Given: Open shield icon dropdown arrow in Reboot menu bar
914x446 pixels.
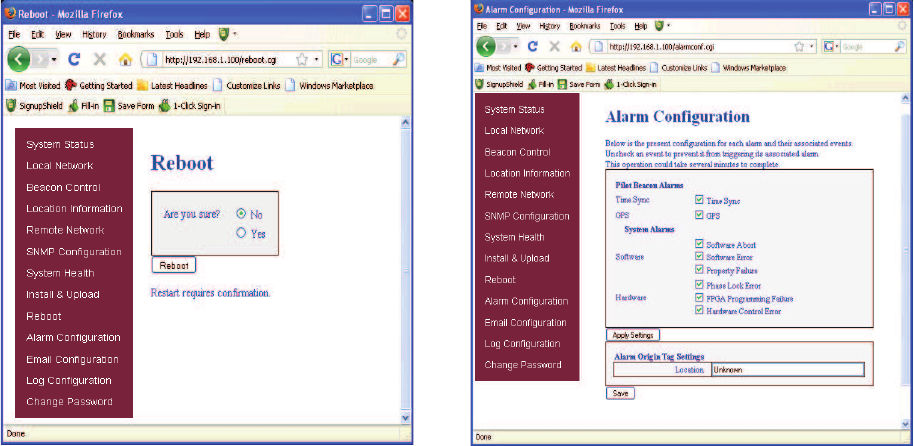Looking at the screenshot, I should 234,34.
